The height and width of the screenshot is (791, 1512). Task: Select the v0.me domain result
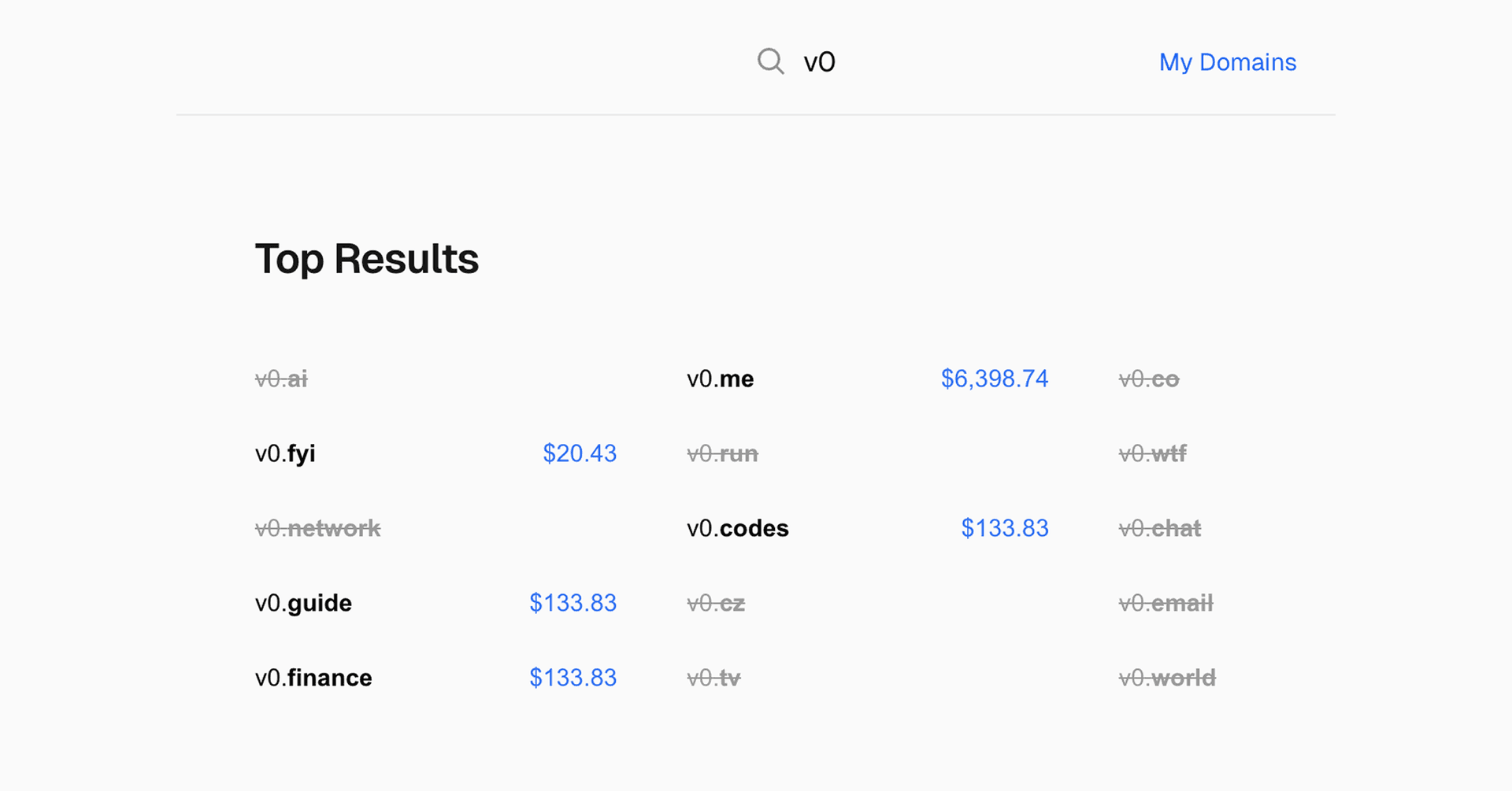[720, 379]
